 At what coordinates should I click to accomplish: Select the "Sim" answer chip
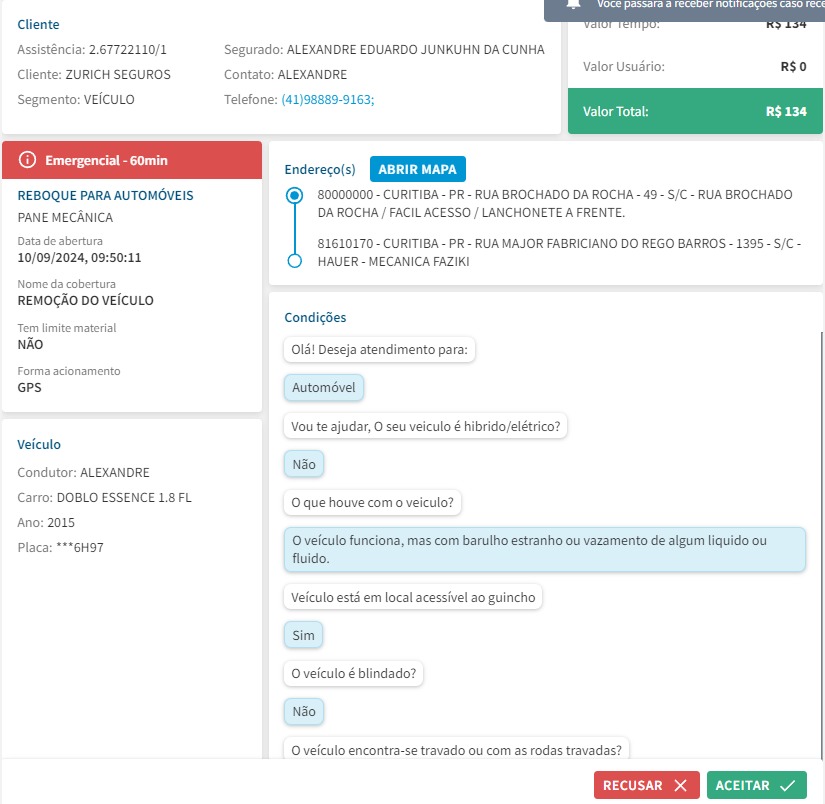point(303,636)
